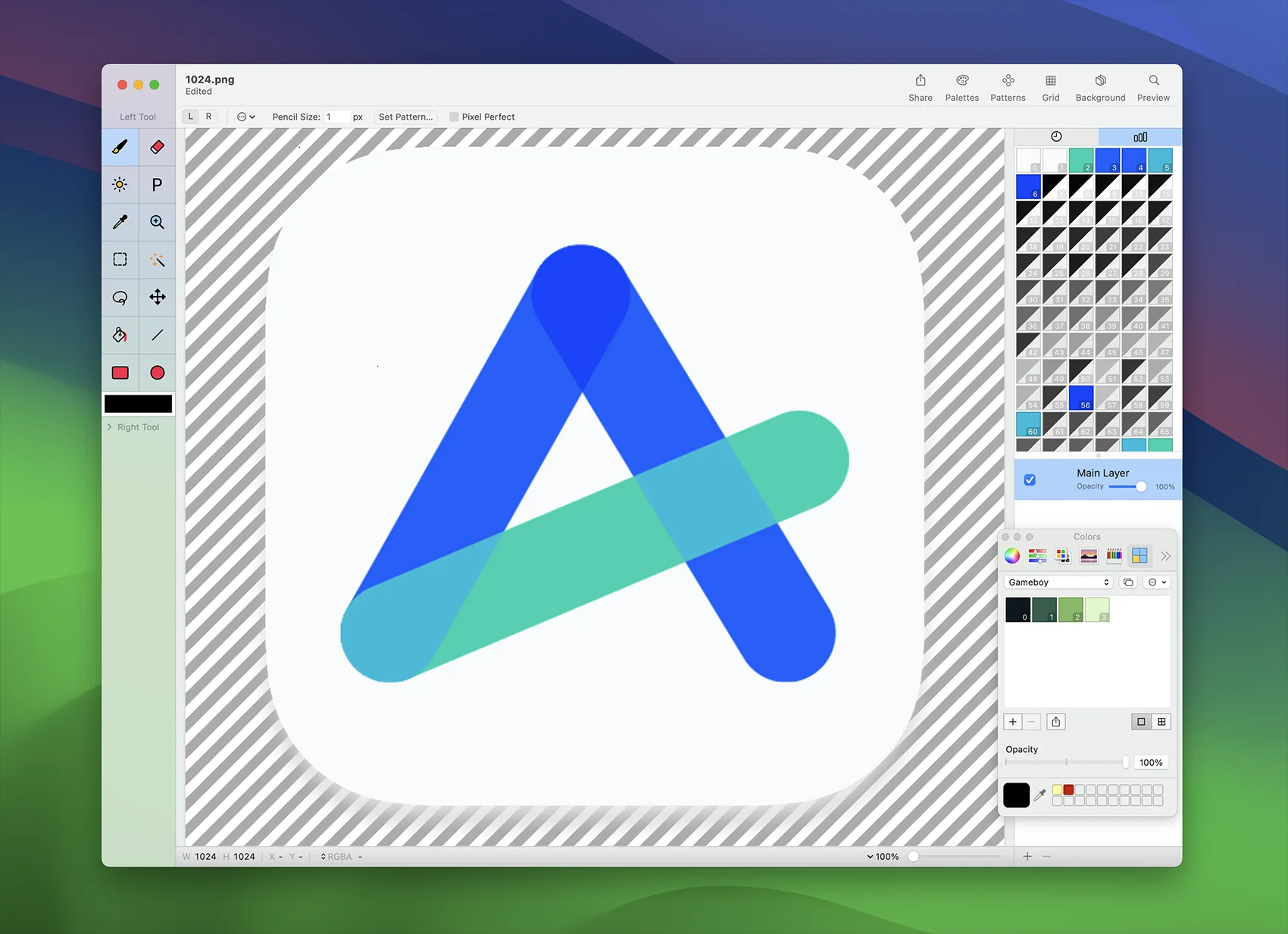Export palette with share icon in Colors
1288x934 pixels.
(1056, 722)
